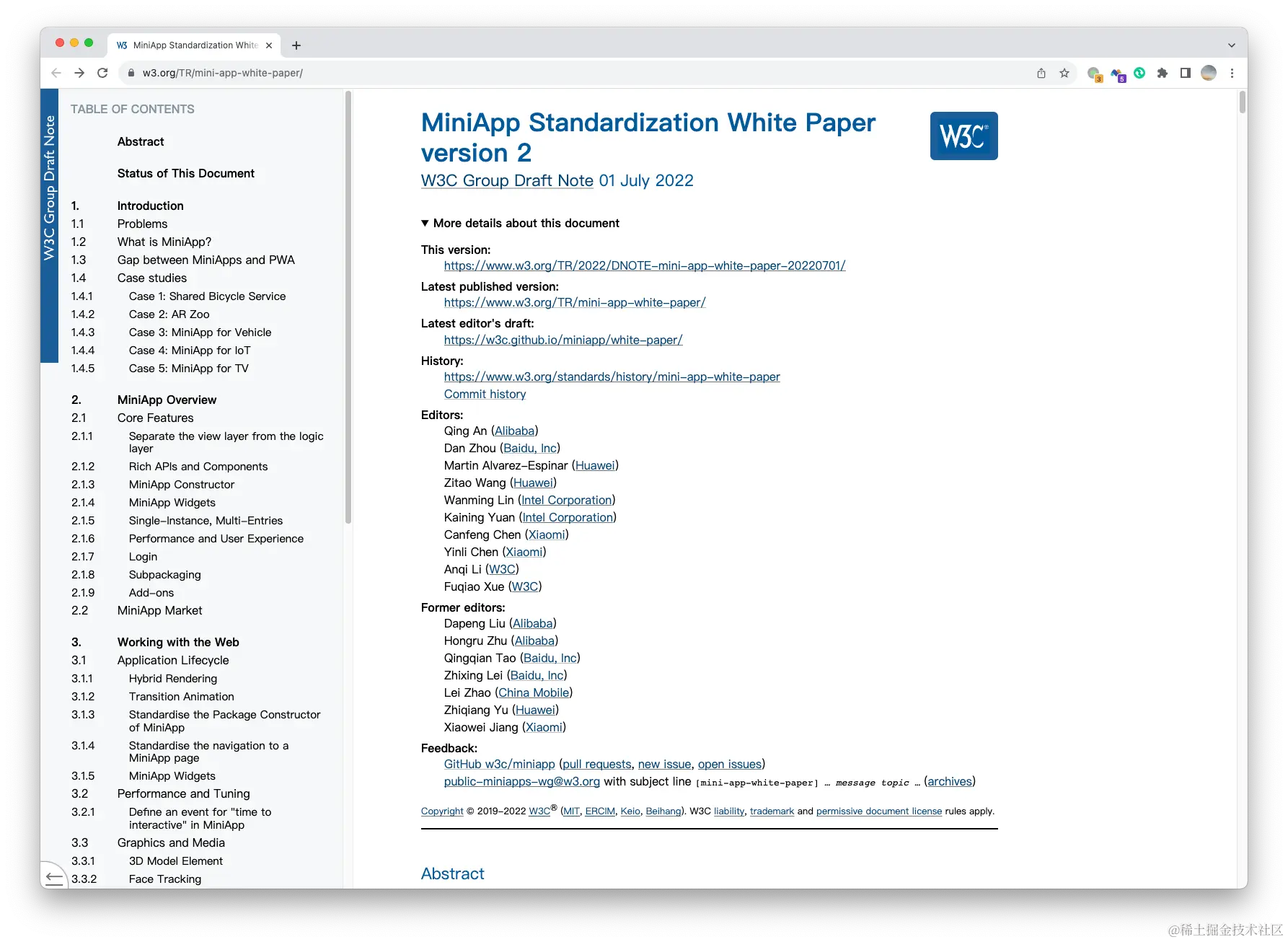Open Abstract in table of contents
The height and width of the screenshot is (942, 1288).
pyautogui.click(x=141, y=142)
